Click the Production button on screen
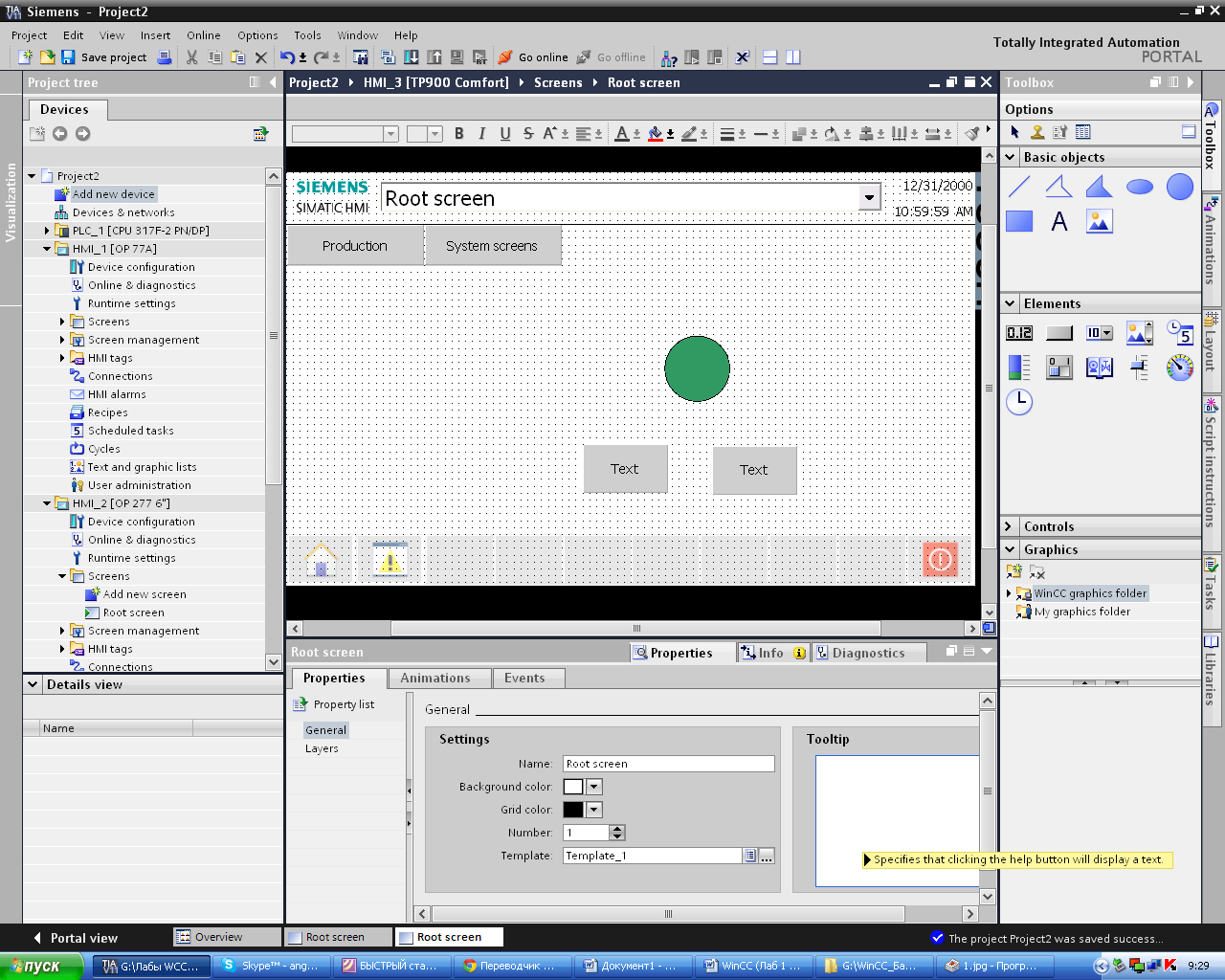The image size is (1225, 980). click(x=355, y=246)
